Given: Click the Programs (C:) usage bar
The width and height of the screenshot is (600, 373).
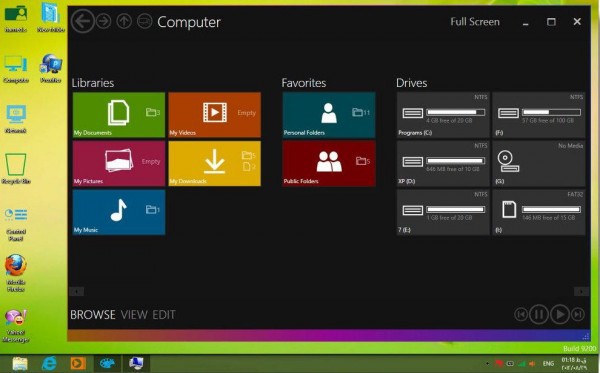Looking at the screenshot, I should coord(456,112).
